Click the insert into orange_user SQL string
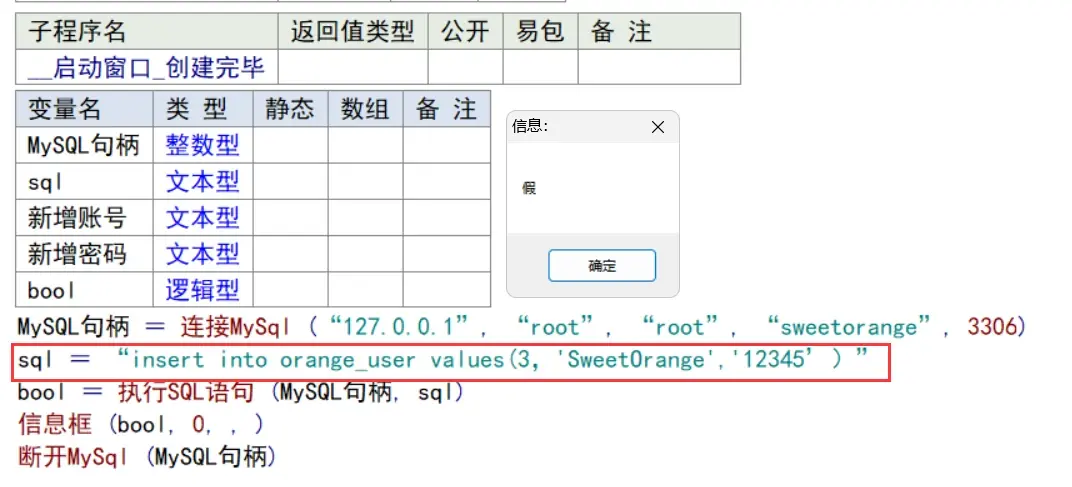The height and width of the screenshot is (487, 1072). point(492,360)
